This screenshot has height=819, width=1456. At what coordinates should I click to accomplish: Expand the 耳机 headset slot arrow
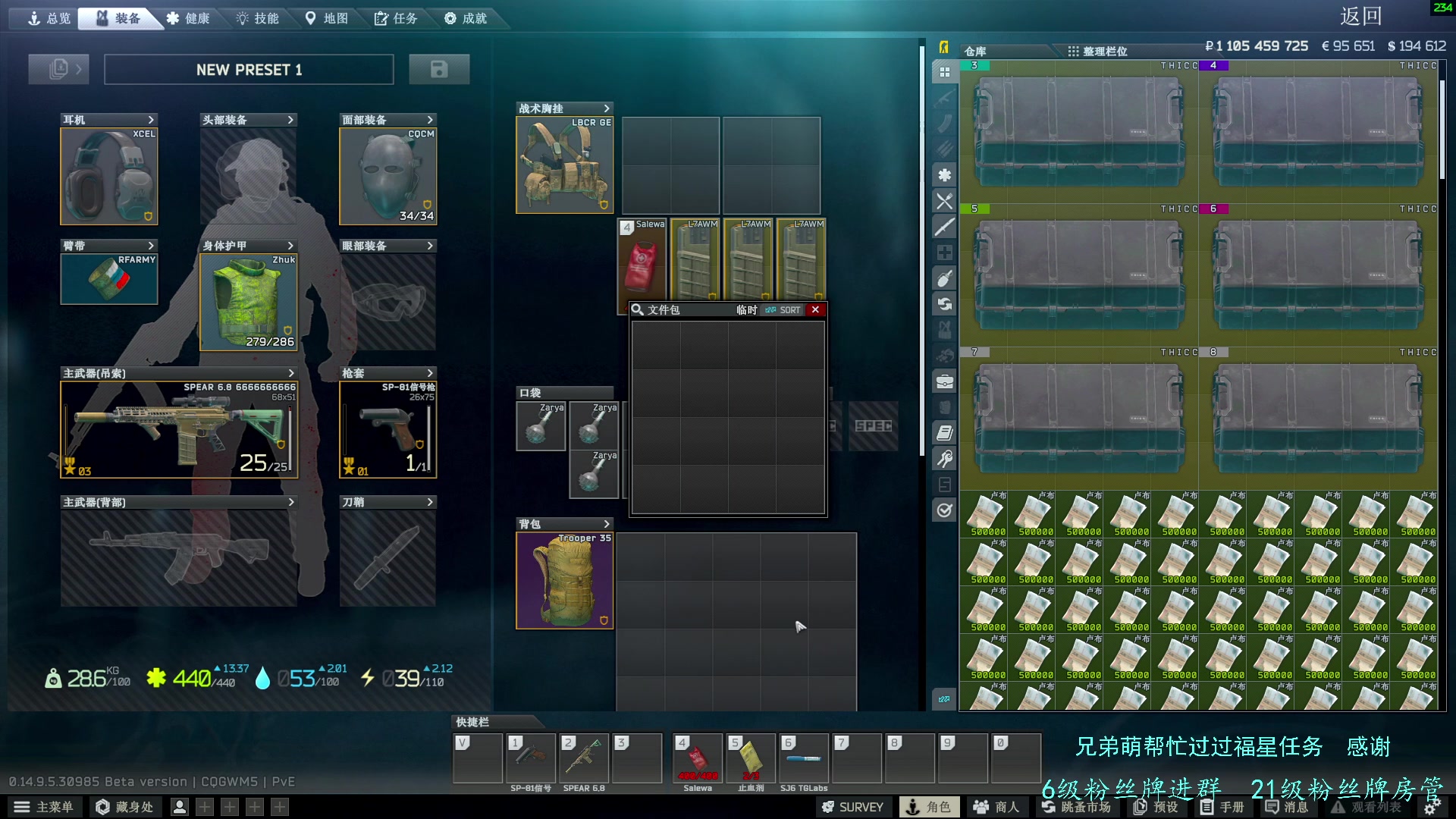coord(151,120)
